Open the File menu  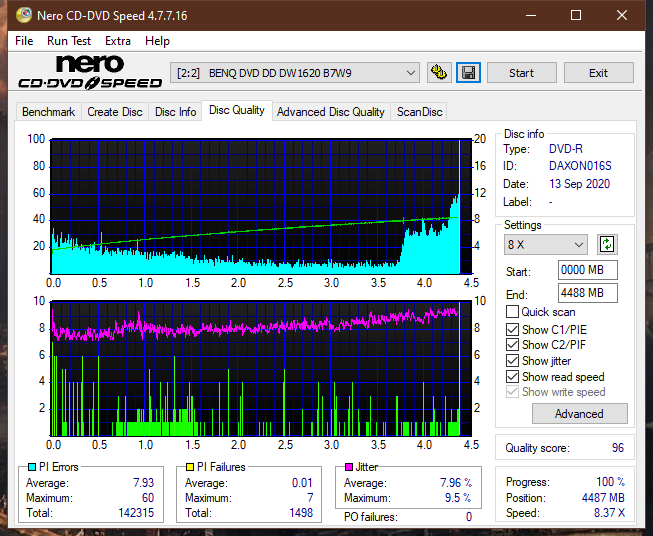point(24,41)
